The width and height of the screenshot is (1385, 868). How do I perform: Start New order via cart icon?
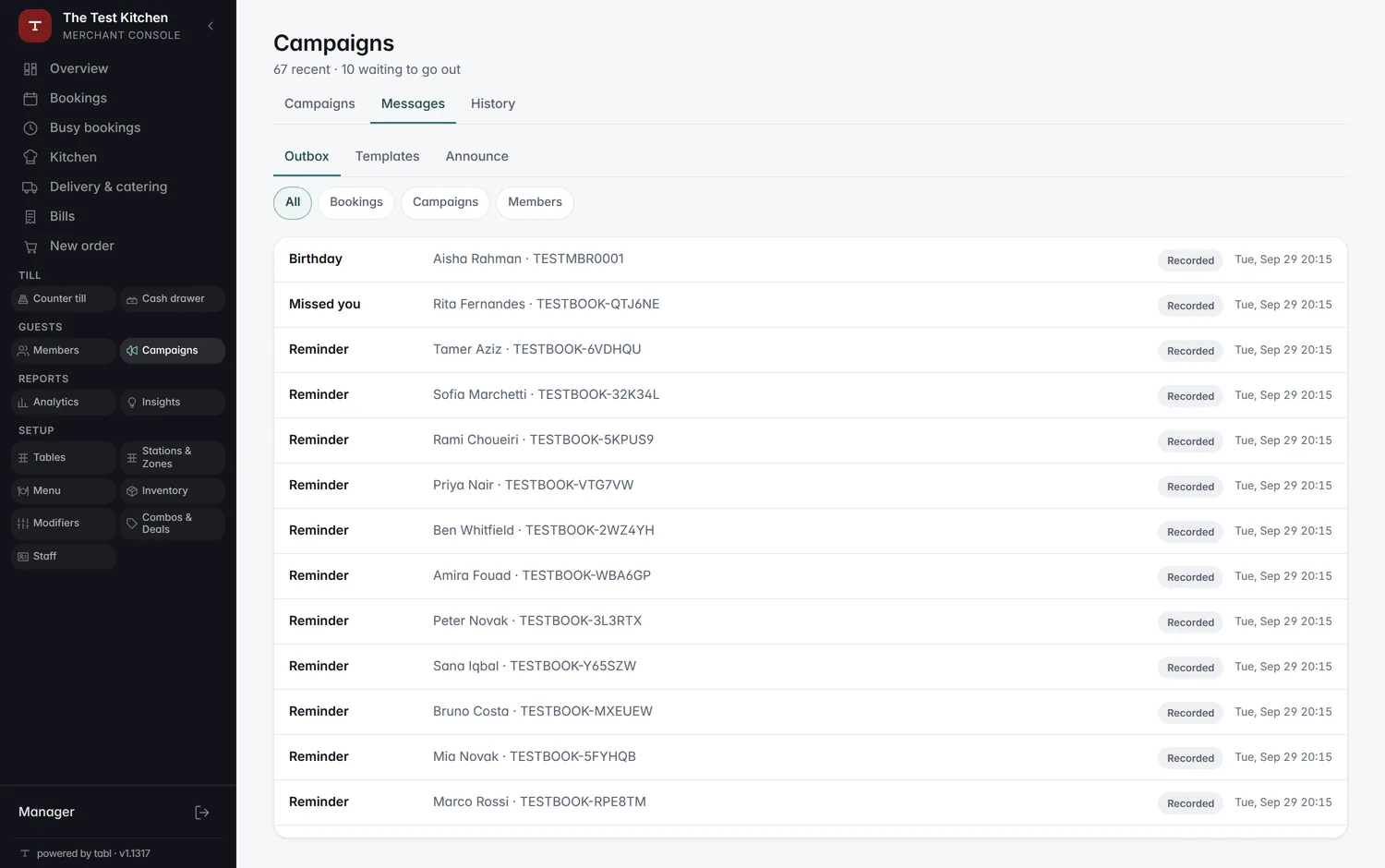tap(30, 247)
